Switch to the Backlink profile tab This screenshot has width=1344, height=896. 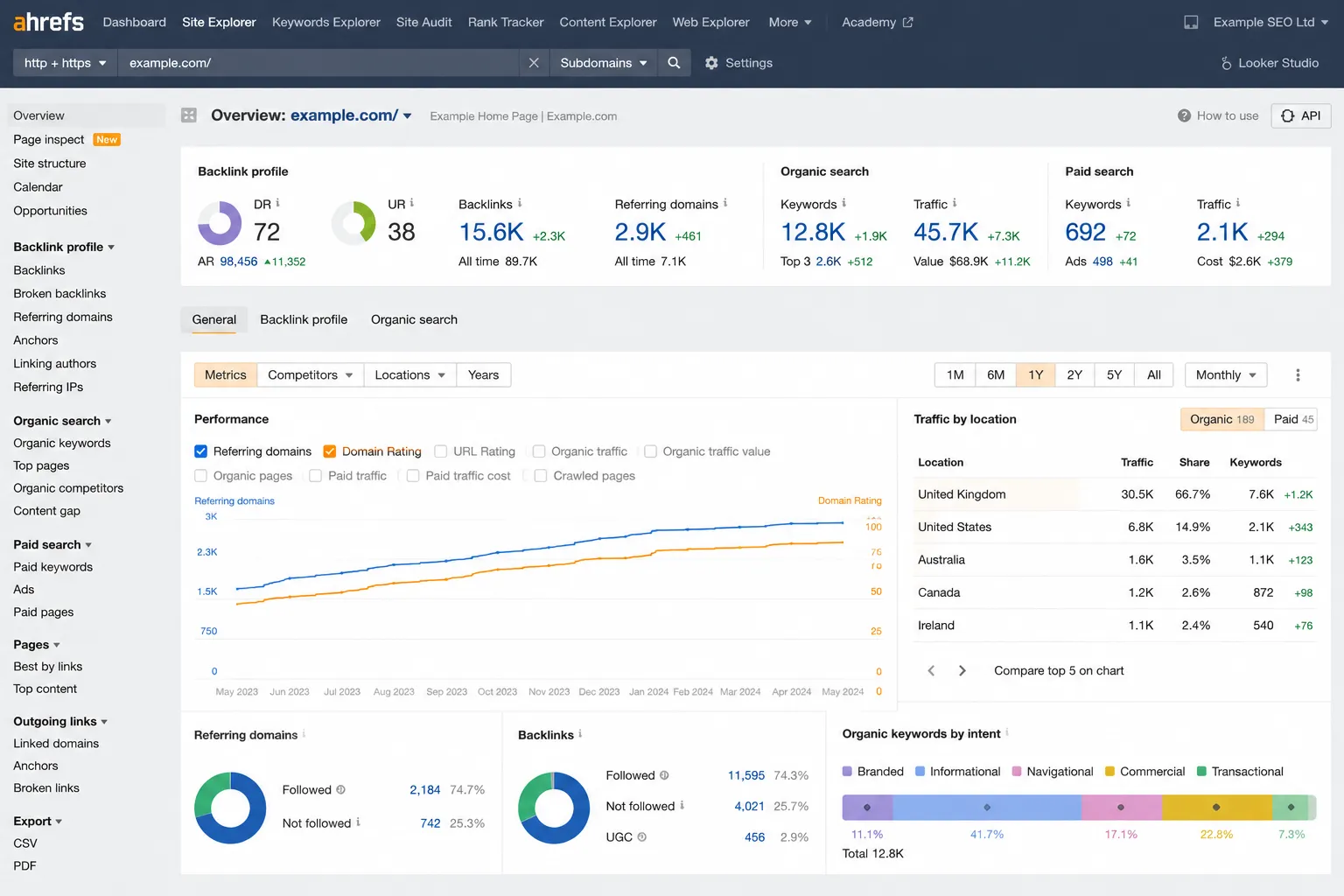pos(304,320)
